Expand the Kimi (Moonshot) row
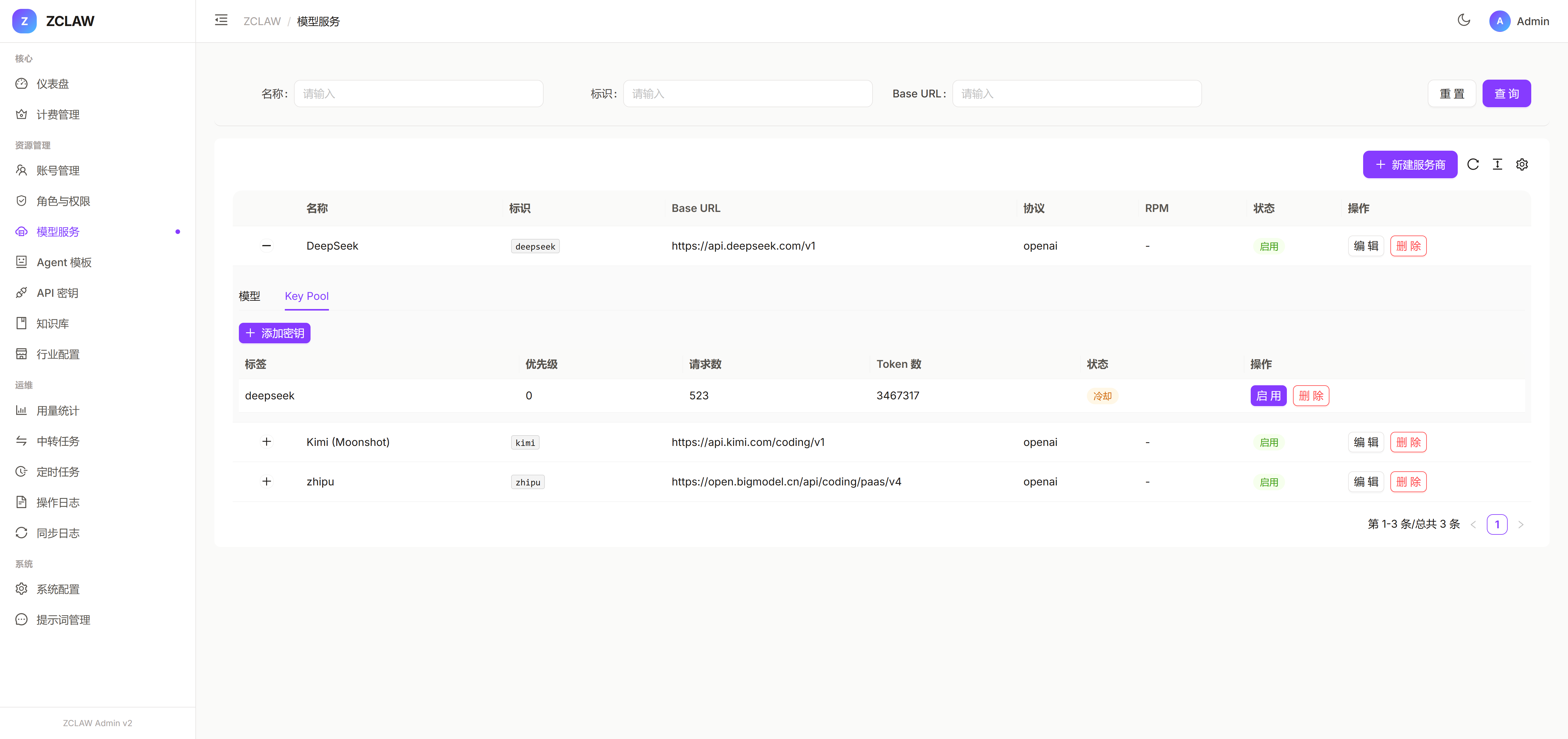Image resolution: width=1568 pixels, height=739 pixels. click(x=267, y=442)
